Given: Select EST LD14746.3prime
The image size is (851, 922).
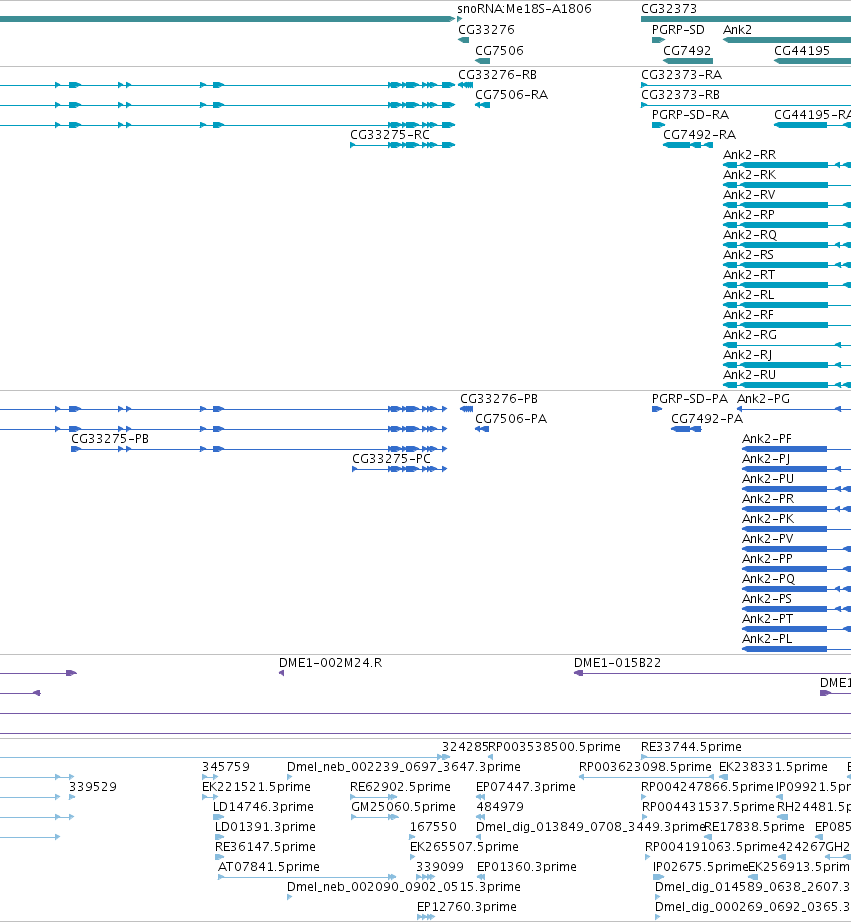Looking at the screenshot, I should (x=263, y=807).
